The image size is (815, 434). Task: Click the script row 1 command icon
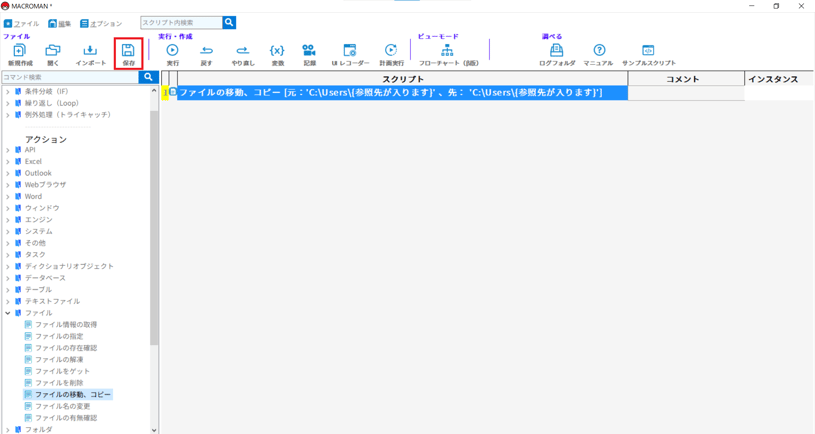pos(173,93)
